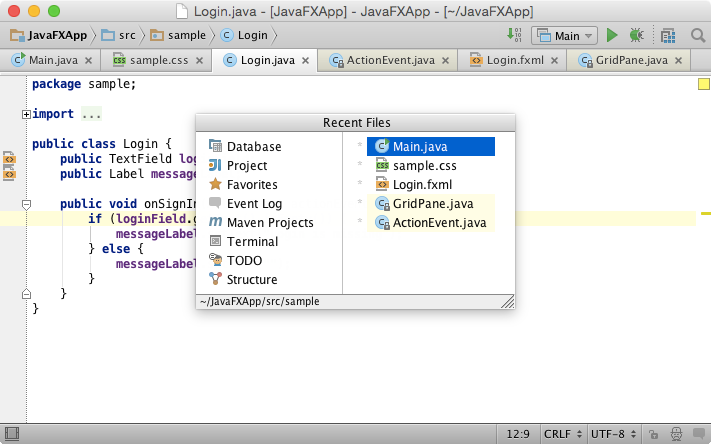
Task: Click the Search Everywhere magnifier icon
Action: (698, 35)
